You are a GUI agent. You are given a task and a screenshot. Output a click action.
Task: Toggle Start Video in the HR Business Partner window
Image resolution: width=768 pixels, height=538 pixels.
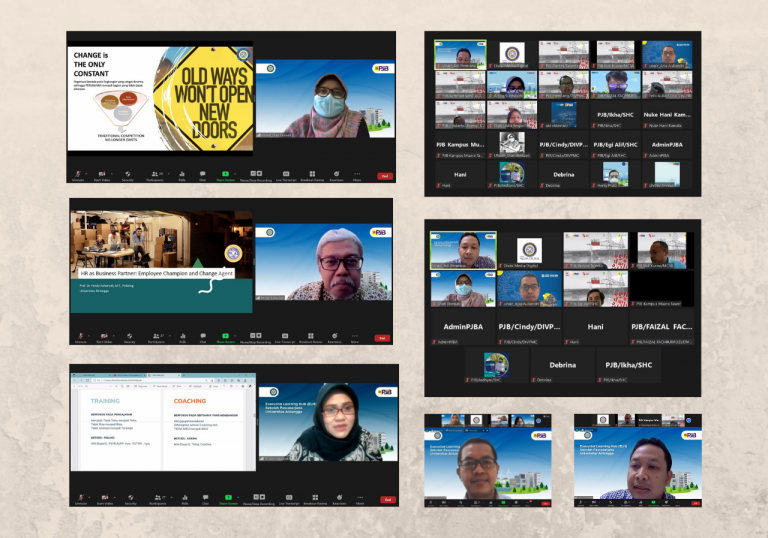(104, 338)
